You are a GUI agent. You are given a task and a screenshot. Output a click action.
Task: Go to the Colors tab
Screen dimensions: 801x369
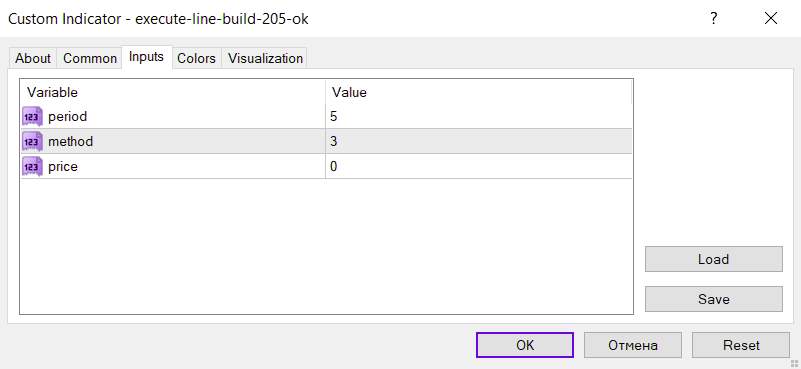[196, 58]
